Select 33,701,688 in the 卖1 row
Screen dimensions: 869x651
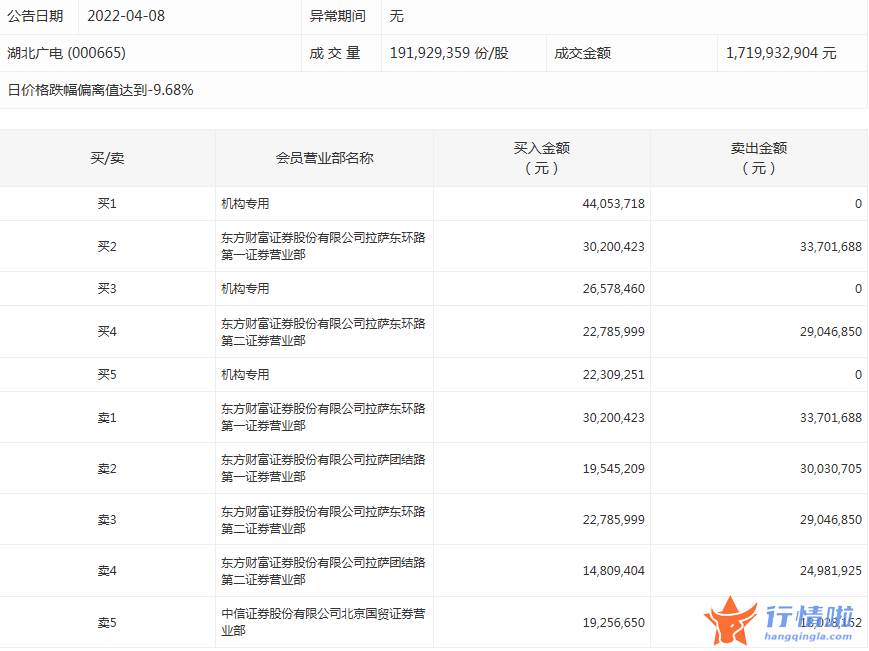831,418
